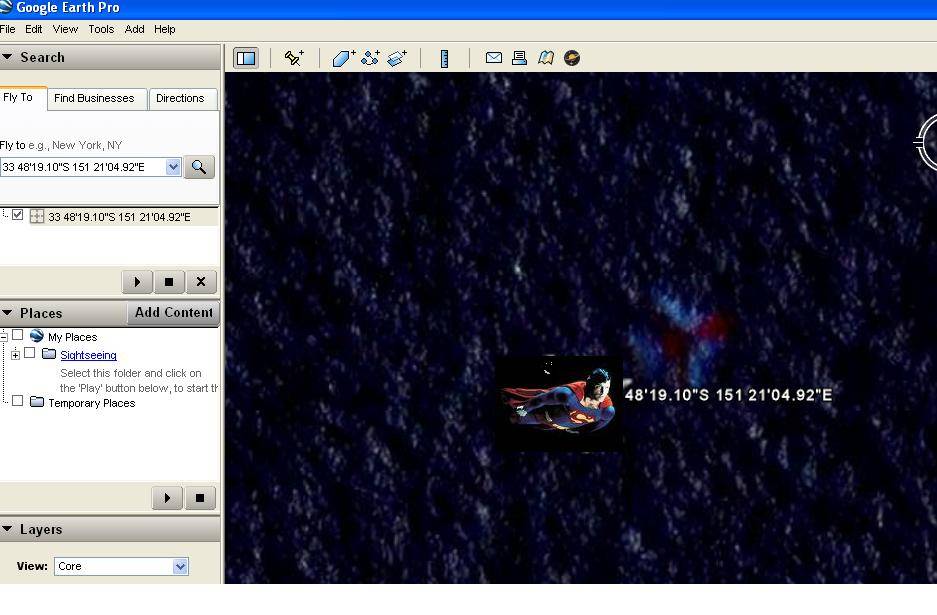Open the Tools menu
The image size is (937, 615).
point(101,29)
